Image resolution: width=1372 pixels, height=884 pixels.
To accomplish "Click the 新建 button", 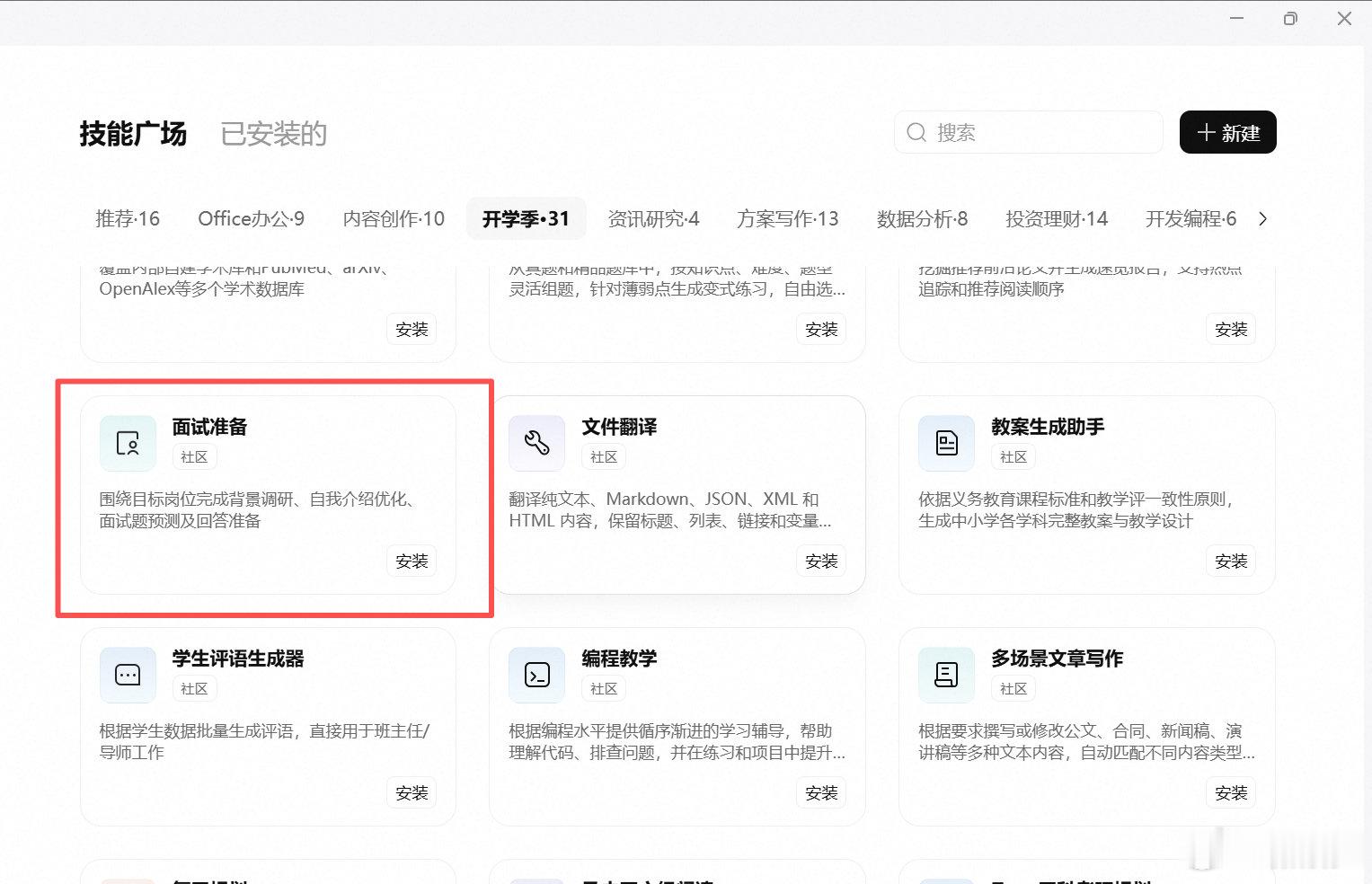I will click(x=1228, y=133).
